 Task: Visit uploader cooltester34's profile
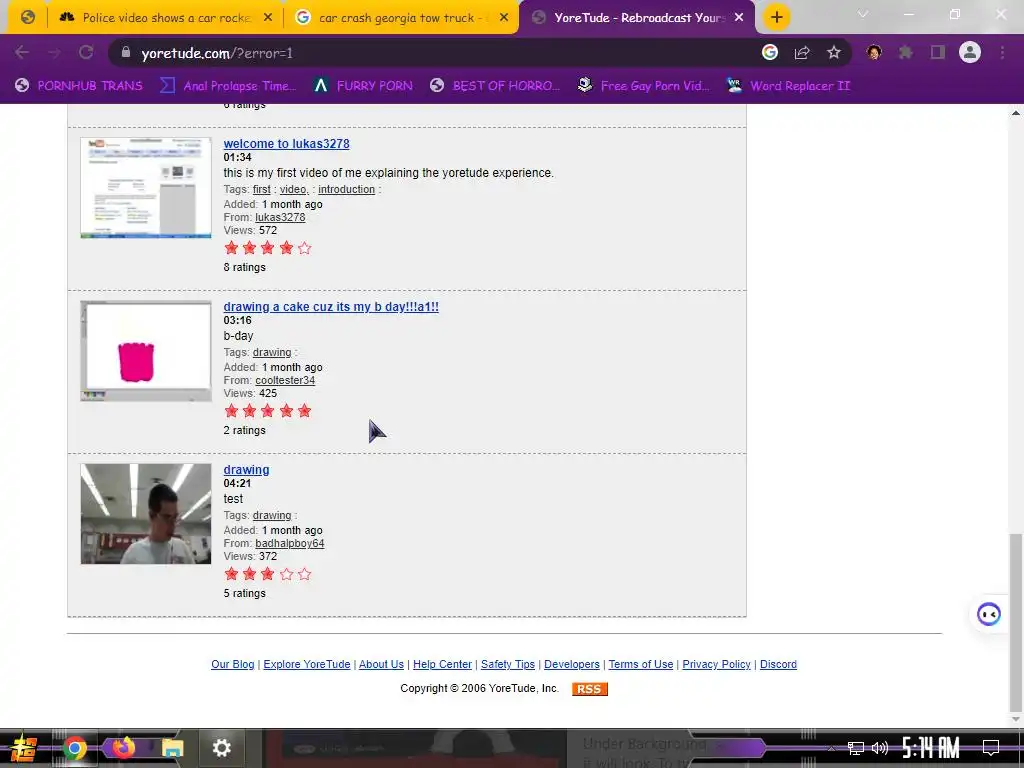(285, 380)
